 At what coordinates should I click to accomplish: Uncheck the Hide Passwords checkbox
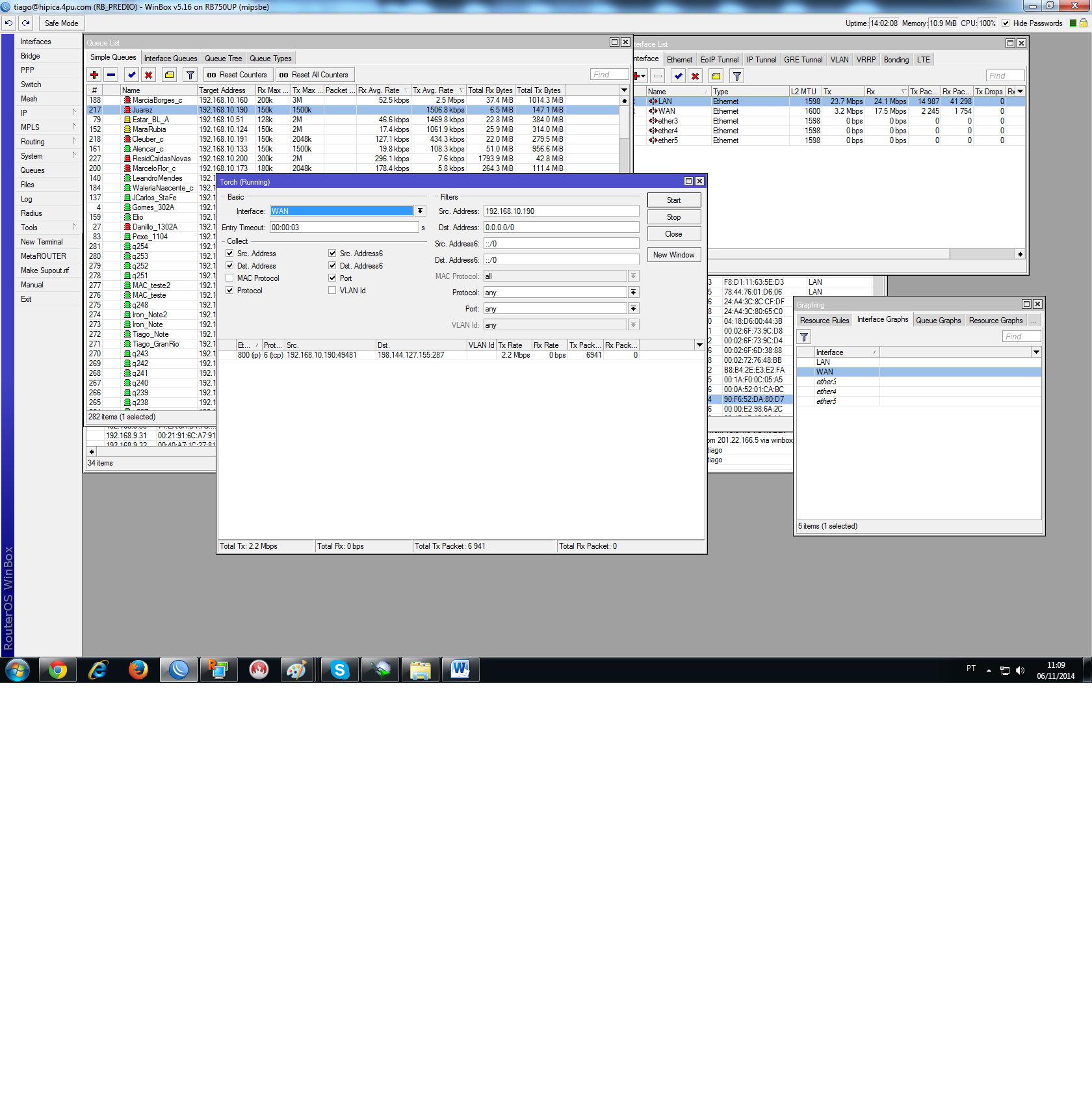pyautogui.click(x=1006, y=23)
